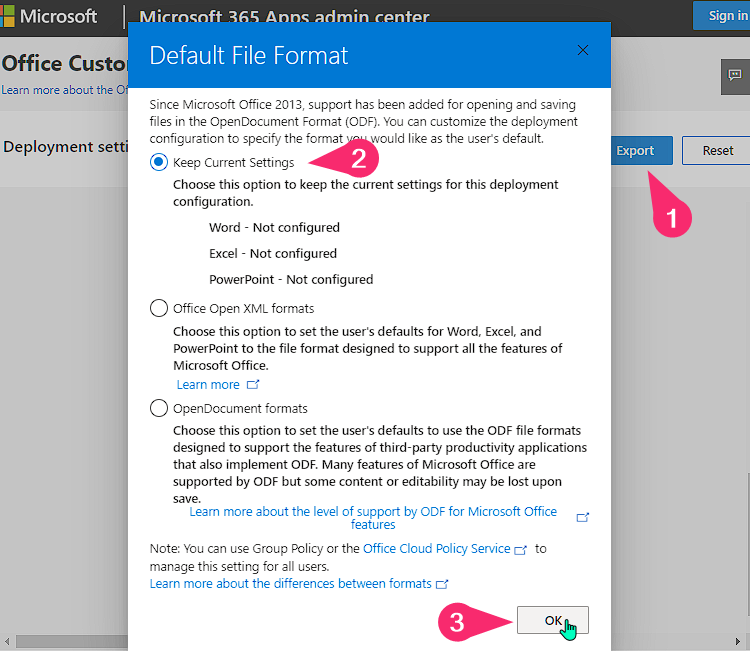Open ODF level of support link
Image resolution: width=750 pixels, height=651 pixels.
(x=373, y=518)
